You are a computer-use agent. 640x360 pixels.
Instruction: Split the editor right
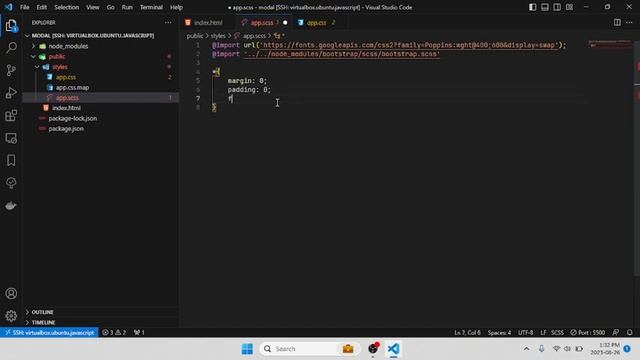[617, 22]
